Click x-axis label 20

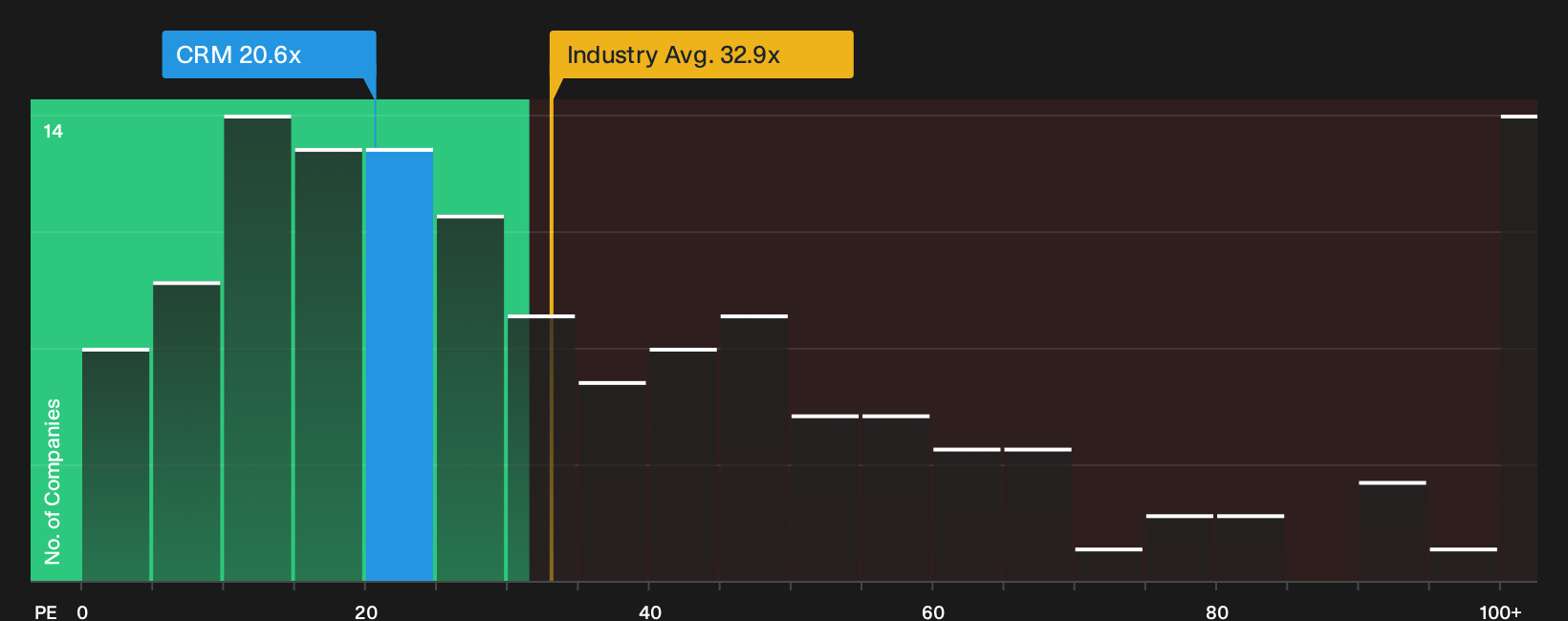pyautogui.click(x=365, y=612)
